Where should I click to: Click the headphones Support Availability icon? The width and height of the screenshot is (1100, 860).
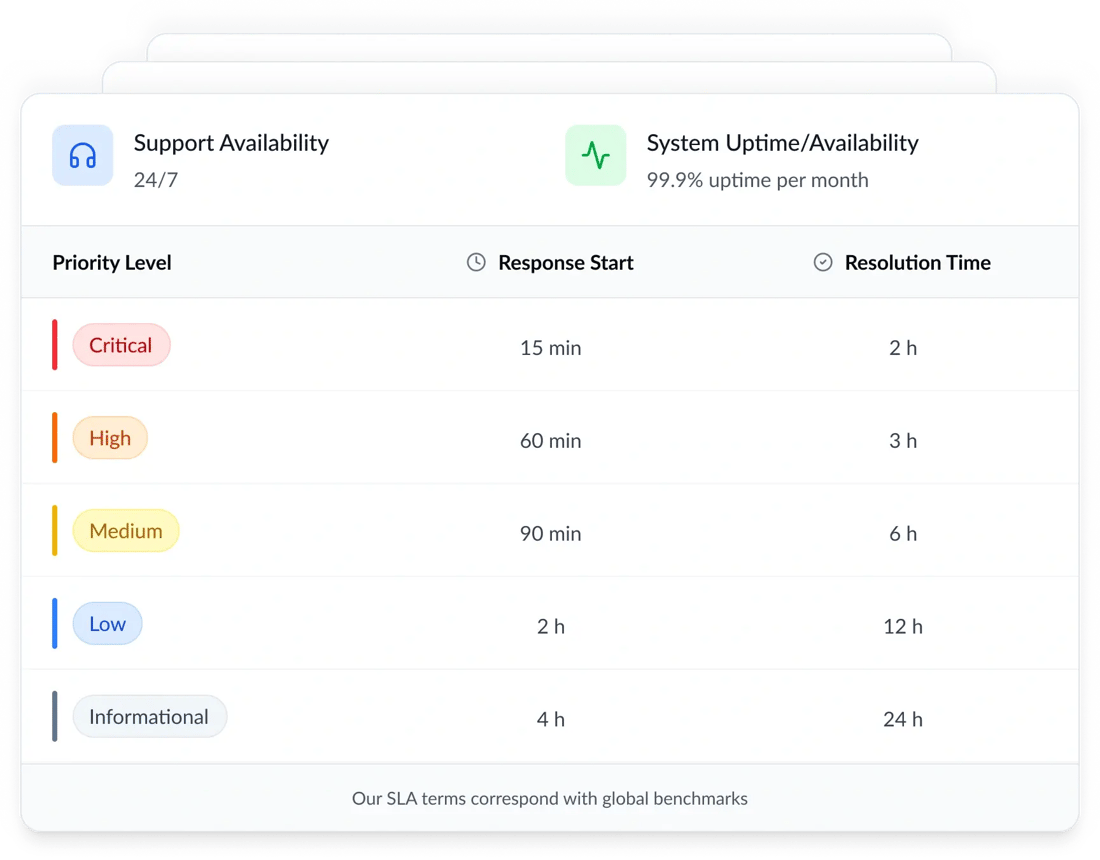[83, 156]
